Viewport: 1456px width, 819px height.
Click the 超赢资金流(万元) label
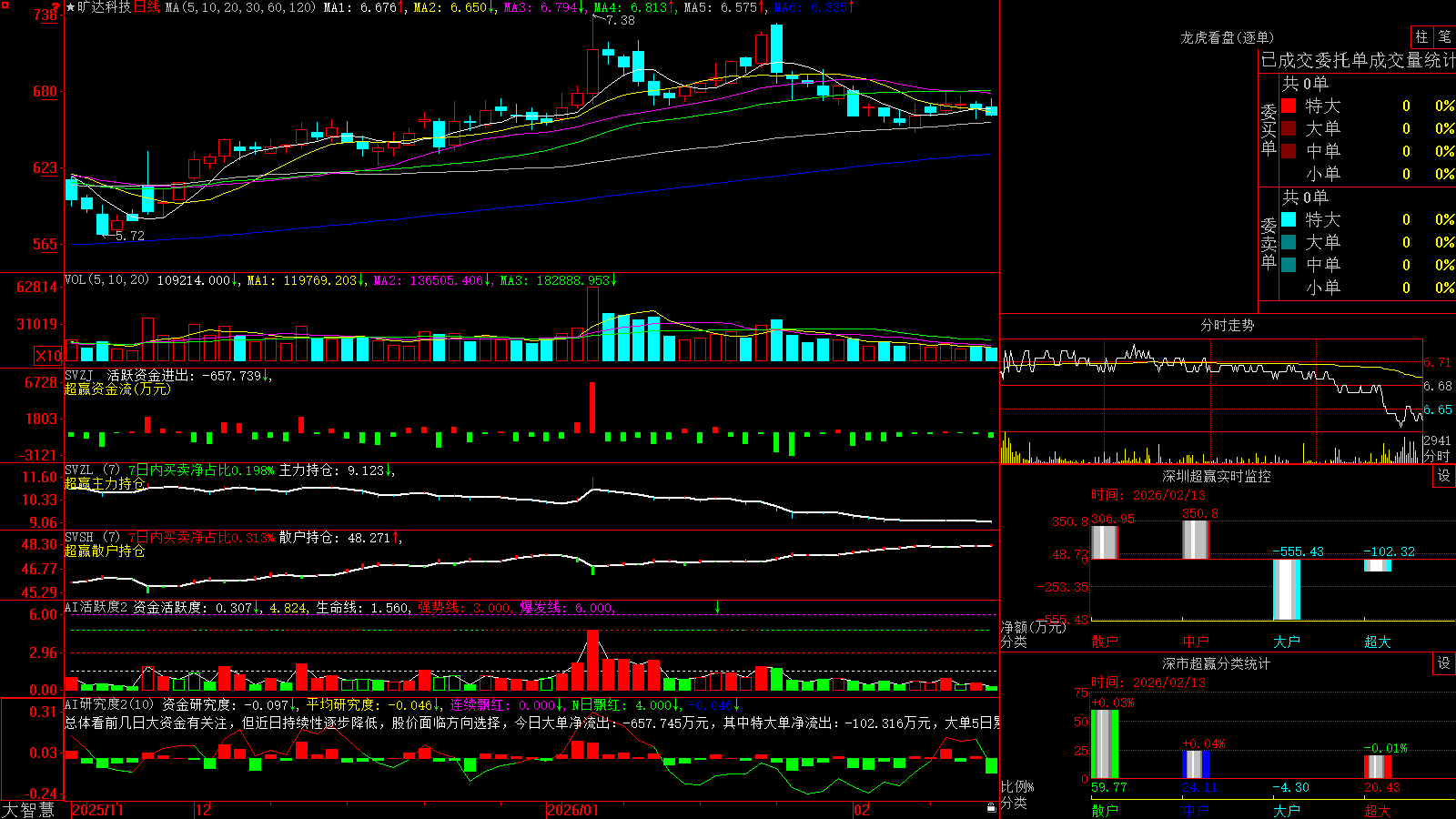point(117,389)
